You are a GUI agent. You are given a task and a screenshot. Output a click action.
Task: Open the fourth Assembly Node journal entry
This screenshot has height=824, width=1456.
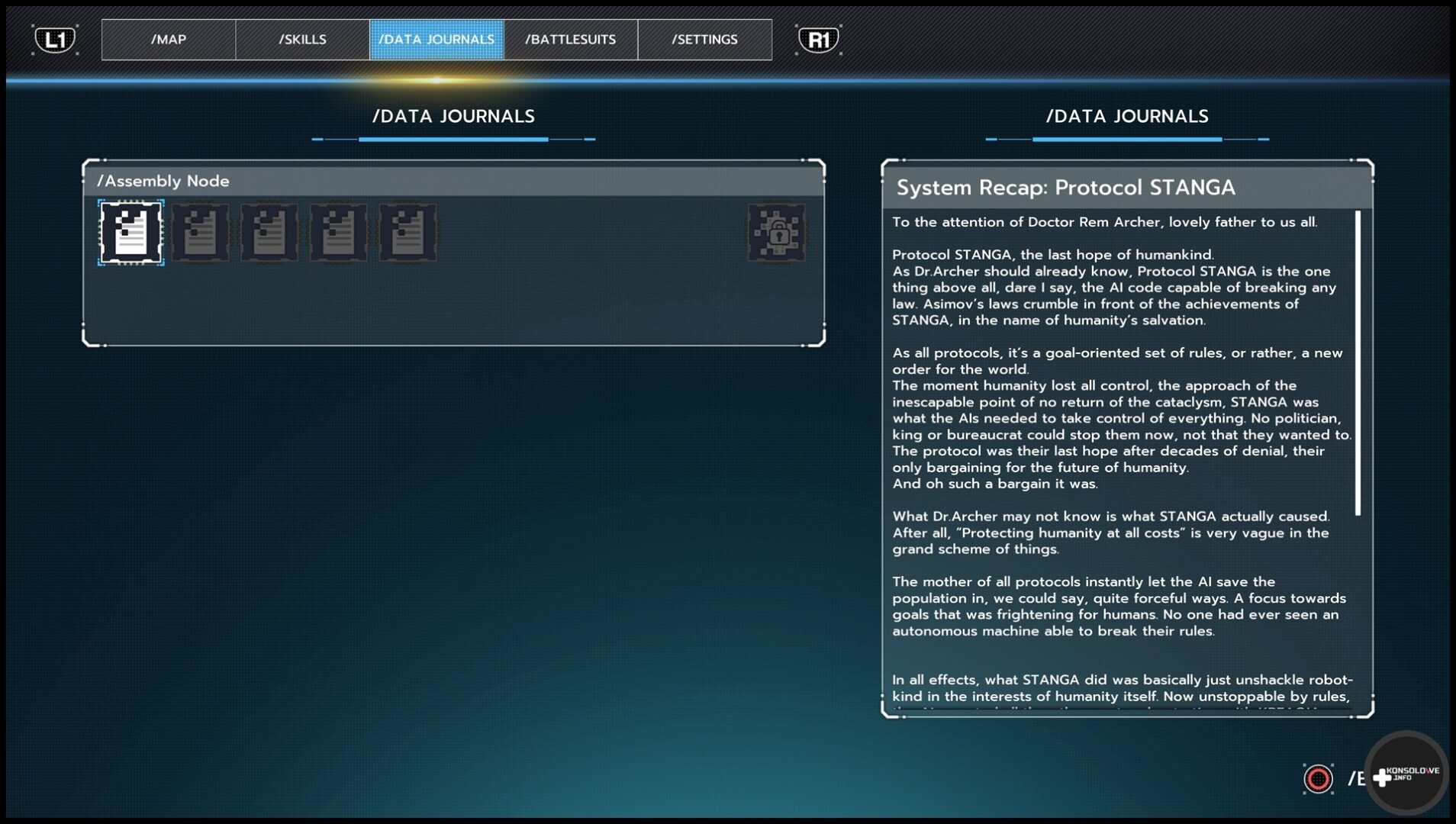point(339,233)
